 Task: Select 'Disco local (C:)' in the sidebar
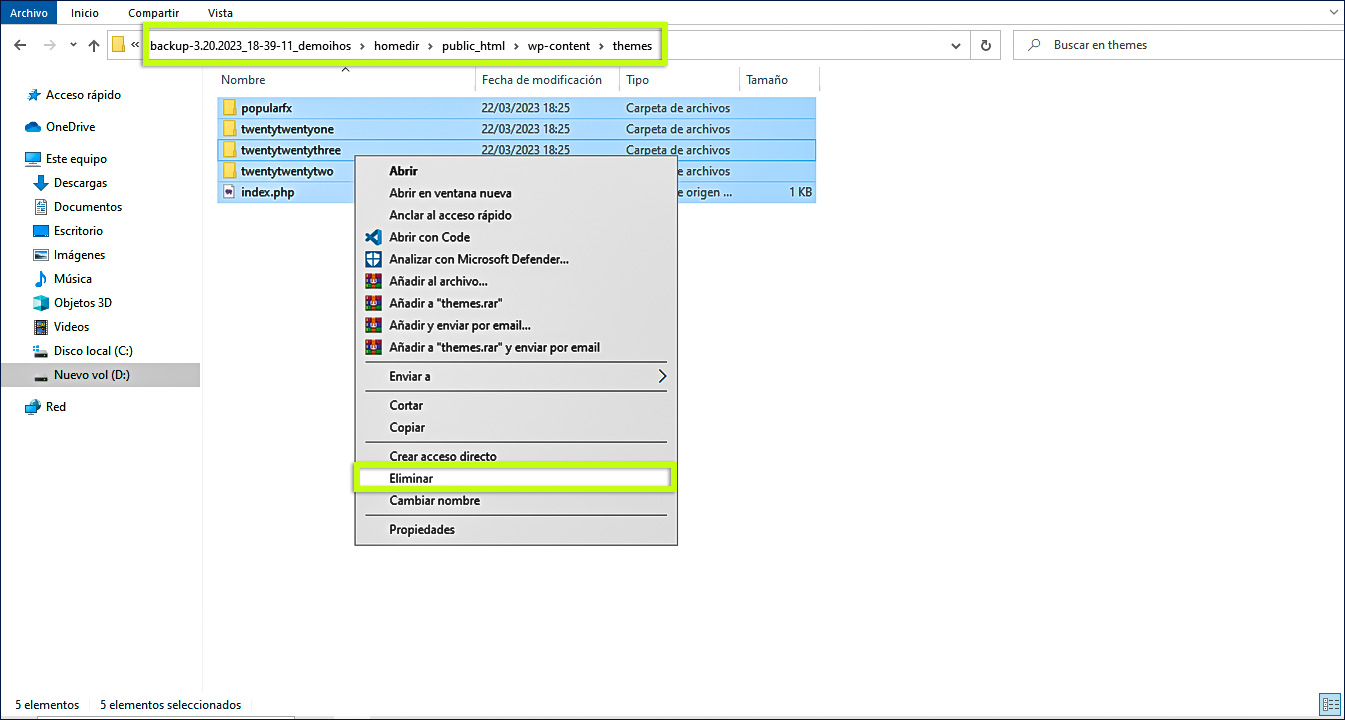tap(92, 351)
